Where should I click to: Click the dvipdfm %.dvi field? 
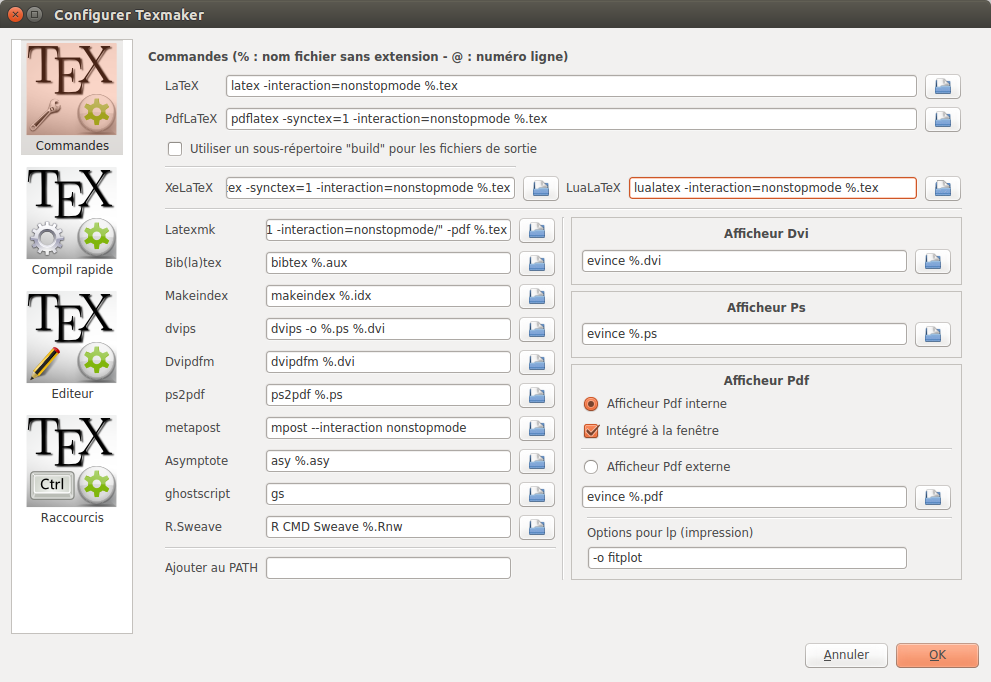pos(388,362)
